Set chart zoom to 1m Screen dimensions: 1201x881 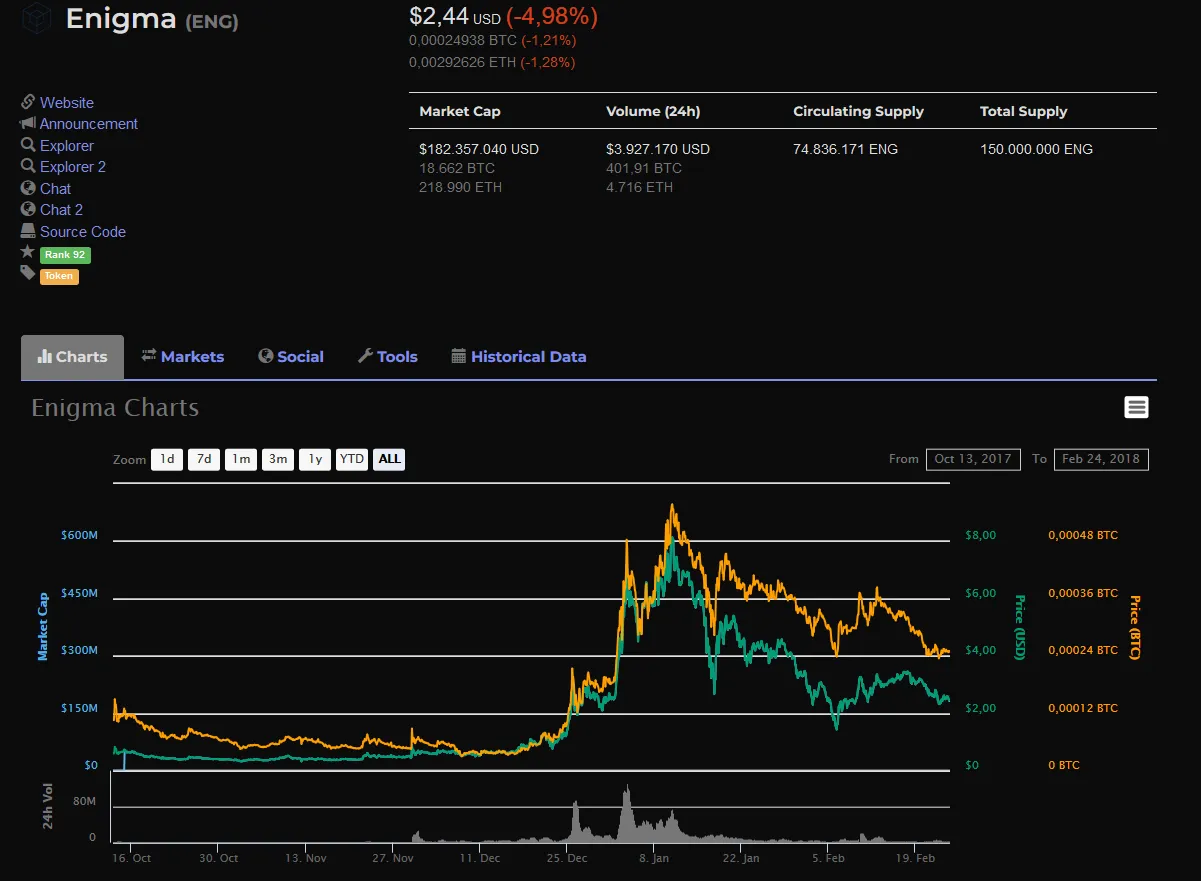pos(241,459)
